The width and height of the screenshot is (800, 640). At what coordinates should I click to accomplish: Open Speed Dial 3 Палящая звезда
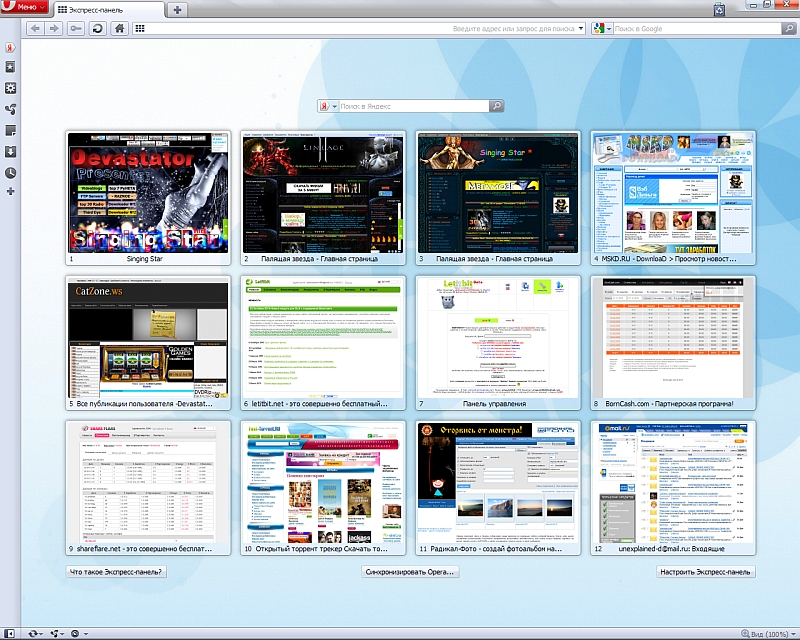pos(498,198)
